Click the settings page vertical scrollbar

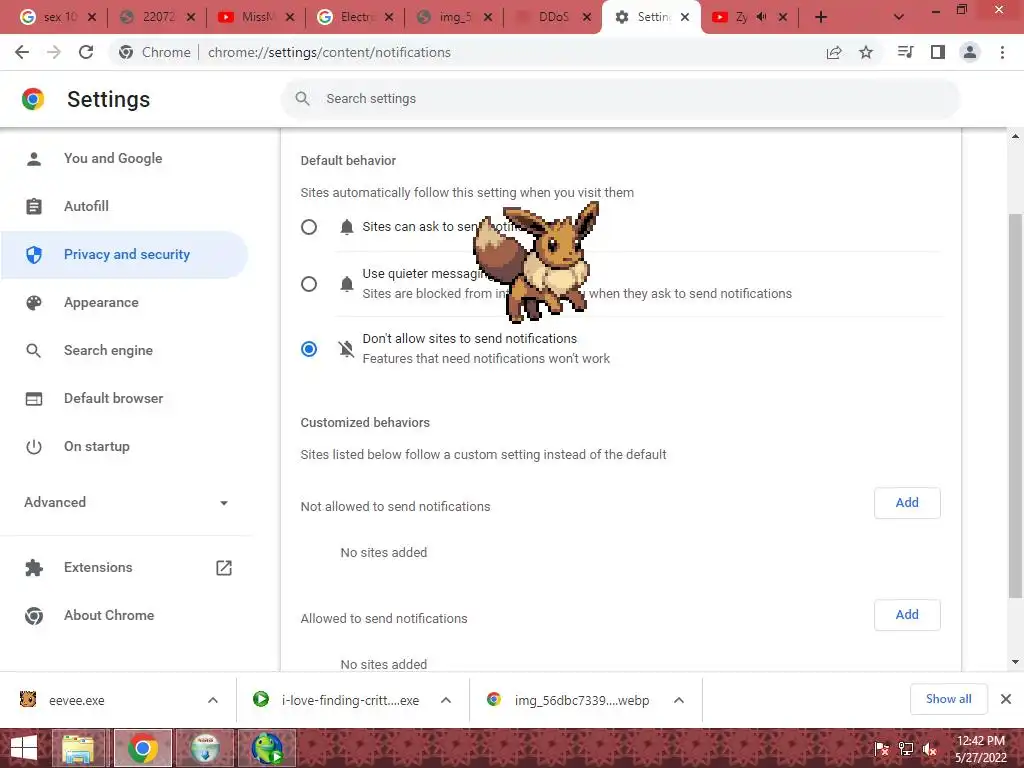coord(1015,405)
